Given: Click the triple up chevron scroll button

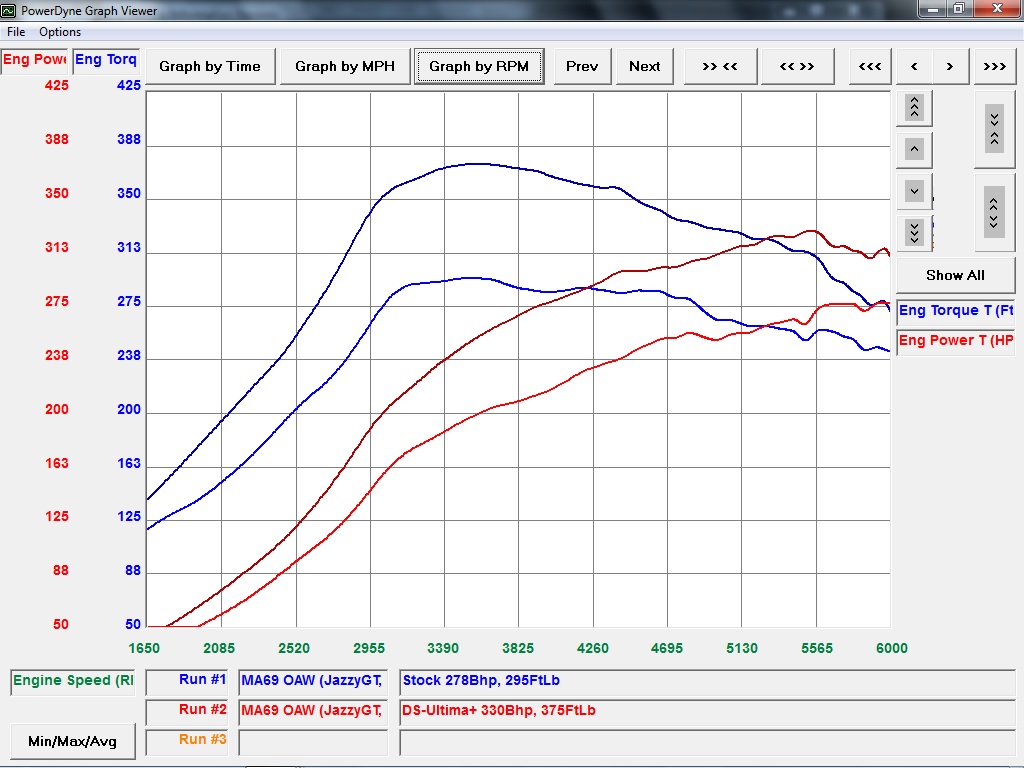Looking at the screenshot, I should click(x=914, y=108).
